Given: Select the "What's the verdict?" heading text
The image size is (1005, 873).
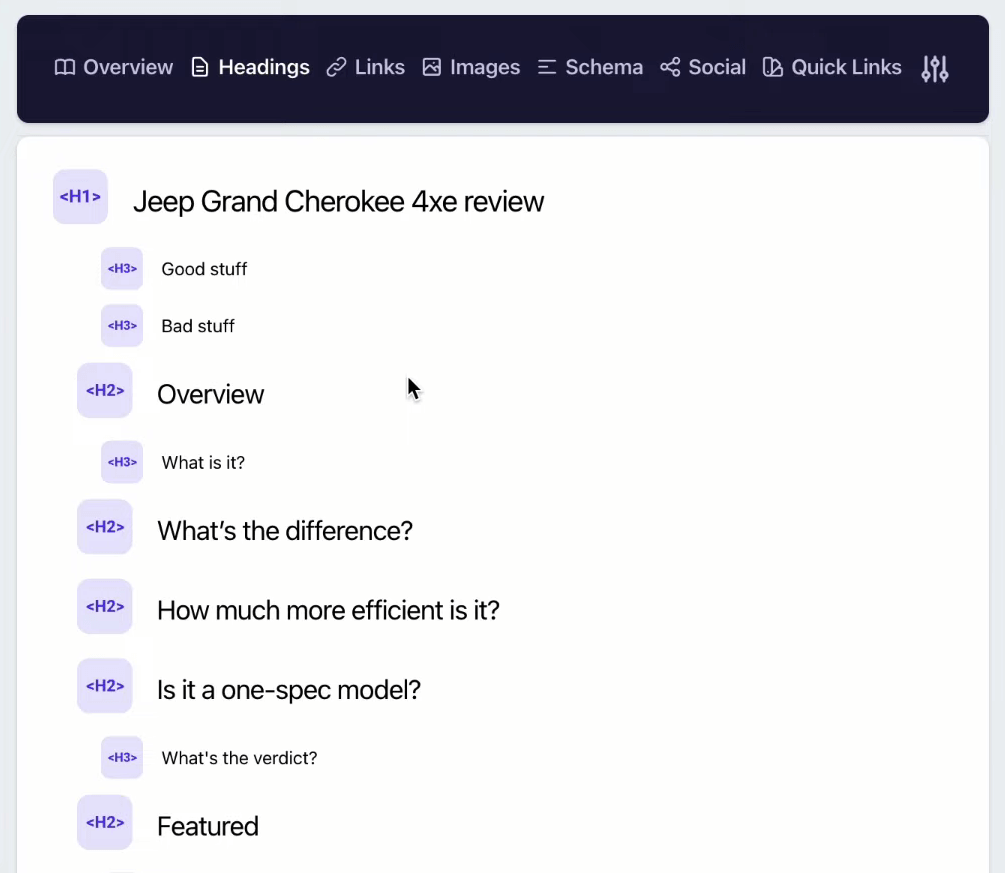Looking at the screenshot, I should pyautogui.click(x=239, y=758).
